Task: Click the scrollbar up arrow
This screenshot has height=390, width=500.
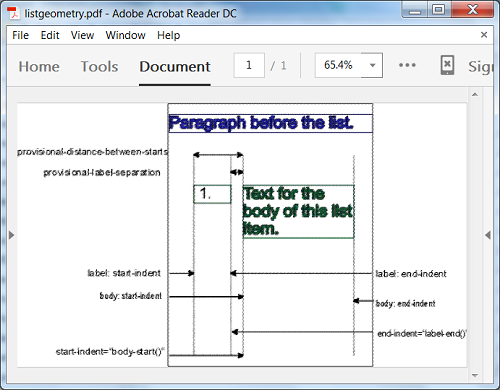Action: 475,95
